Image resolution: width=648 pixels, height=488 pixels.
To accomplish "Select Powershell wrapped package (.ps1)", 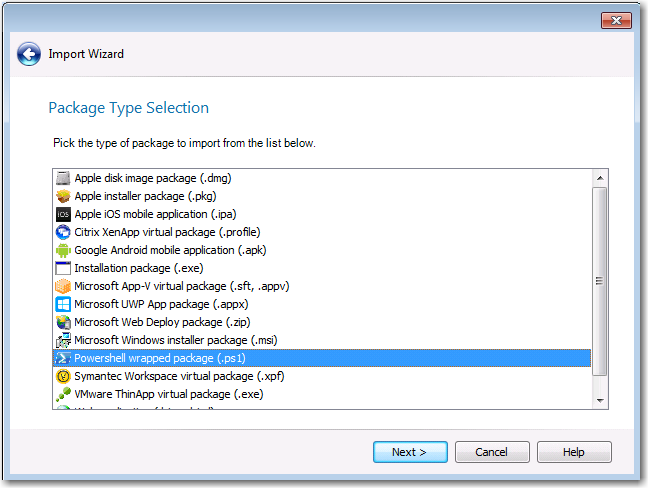I will coord(322,358).
